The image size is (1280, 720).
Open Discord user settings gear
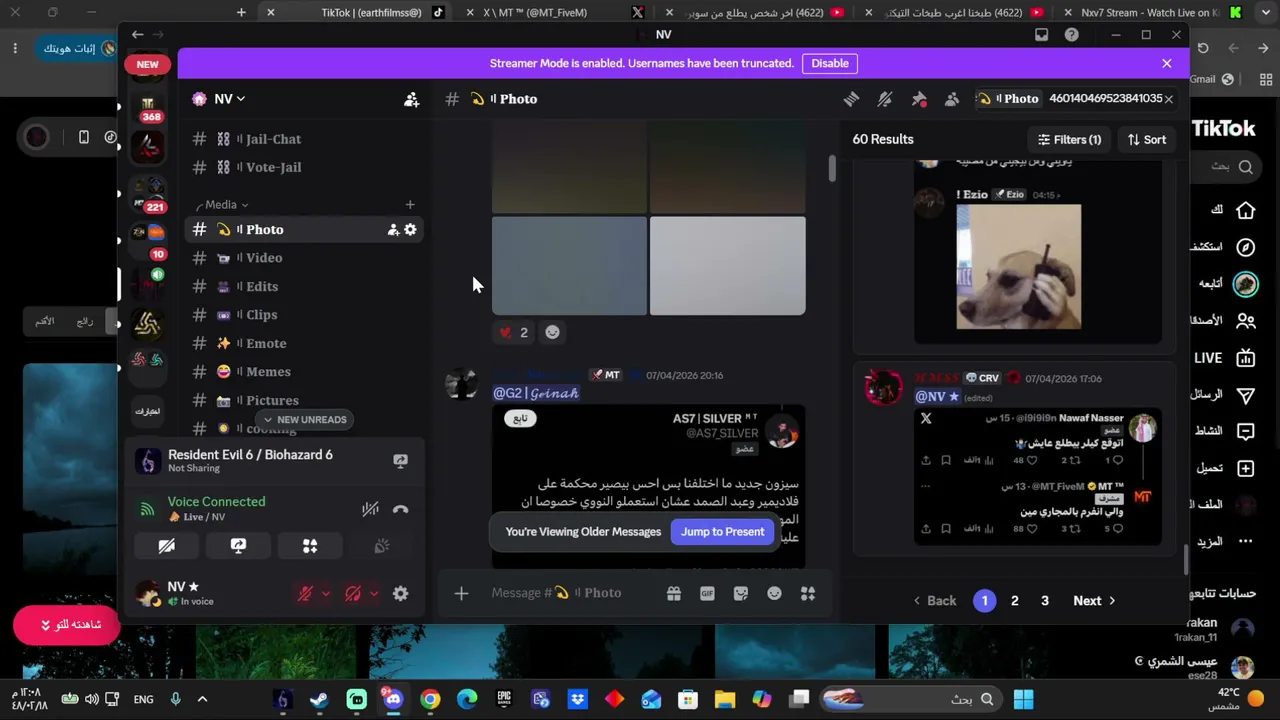point(400,594)
